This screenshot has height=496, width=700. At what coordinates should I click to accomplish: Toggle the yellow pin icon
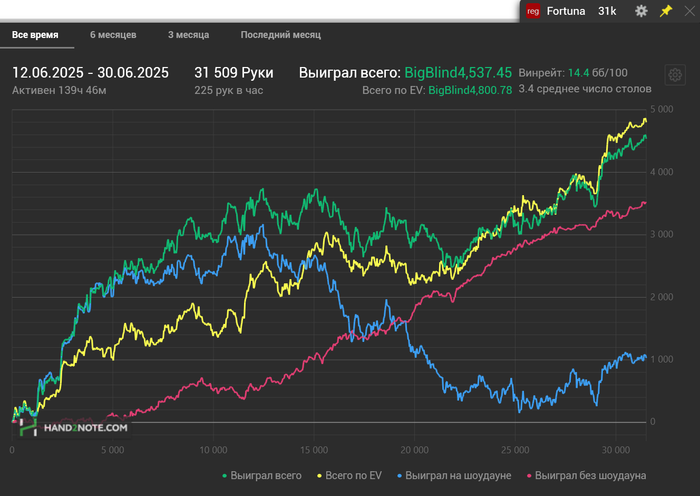click(666, 11)
